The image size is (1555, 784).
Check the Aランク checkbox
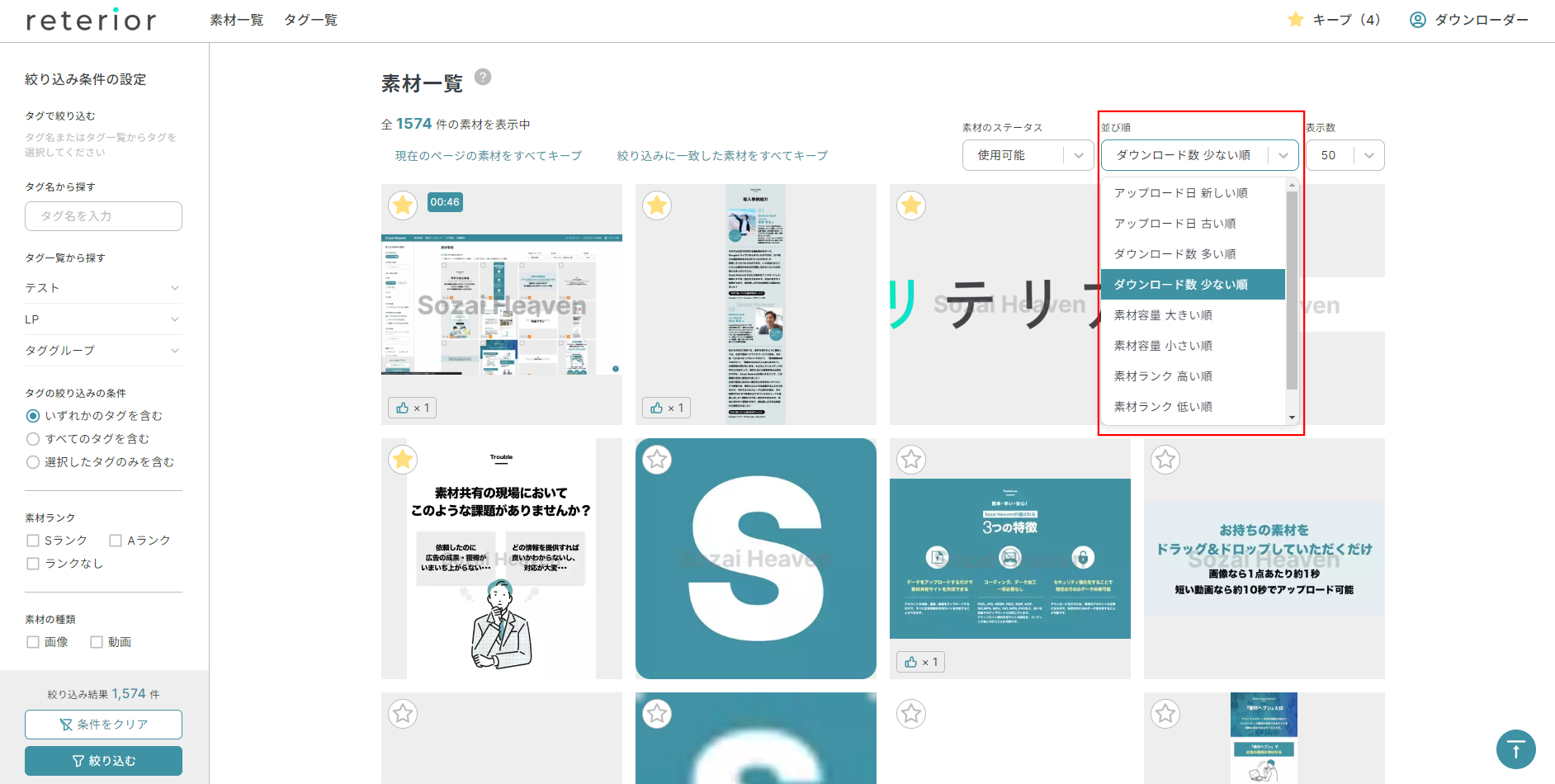click(116, 541)
